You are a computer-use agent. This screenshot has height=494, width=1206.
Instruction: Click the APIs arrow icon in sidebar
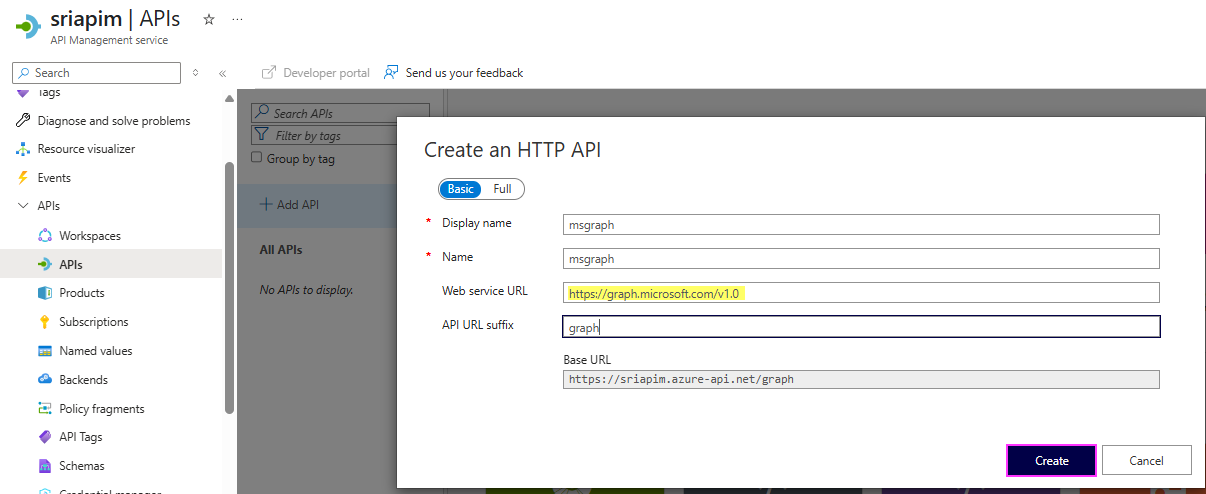pyautogui.click(x=44, y=265)
